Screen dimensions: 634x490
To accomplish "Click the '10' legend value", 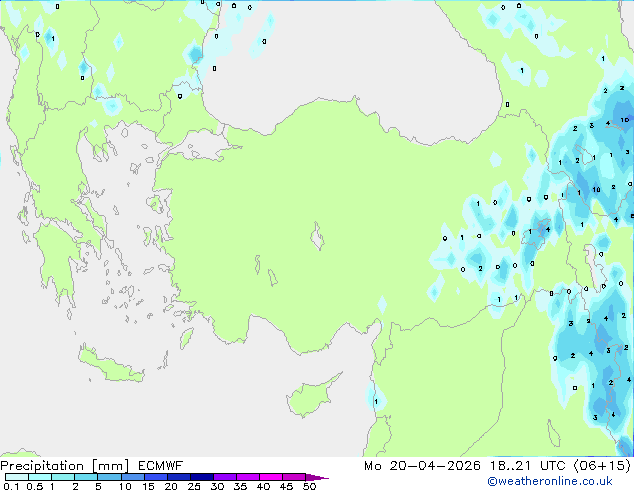I will click(x=125, y=486).
